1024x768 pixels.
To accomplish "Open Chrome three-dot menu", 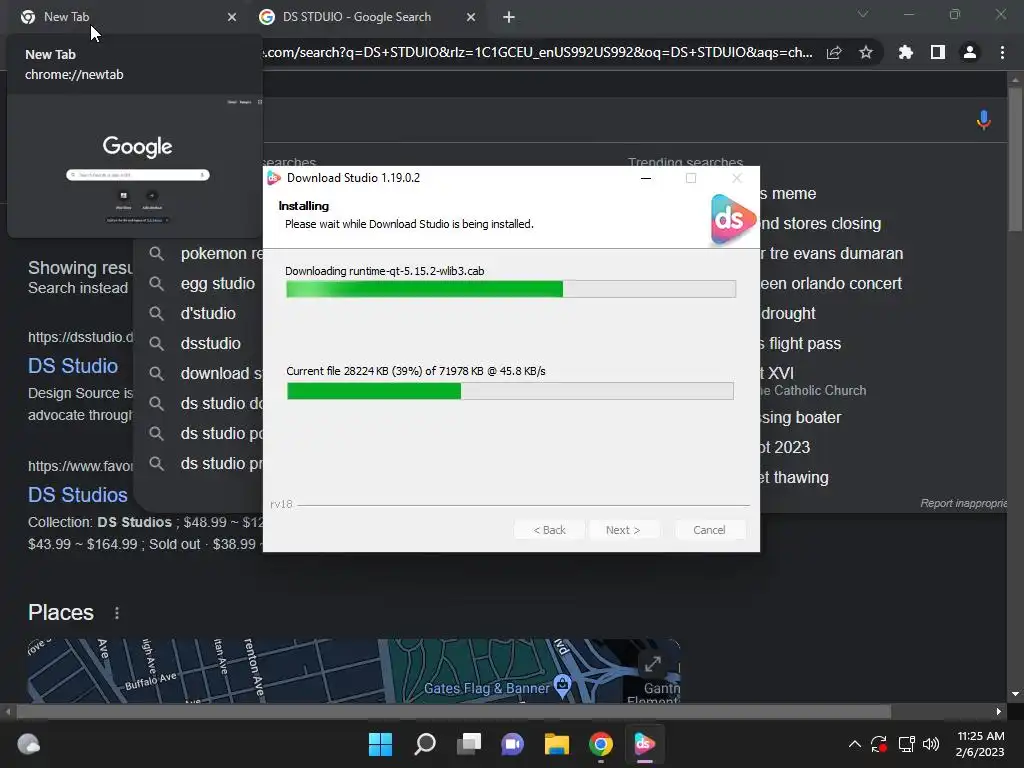I will tap(1002, 52).
